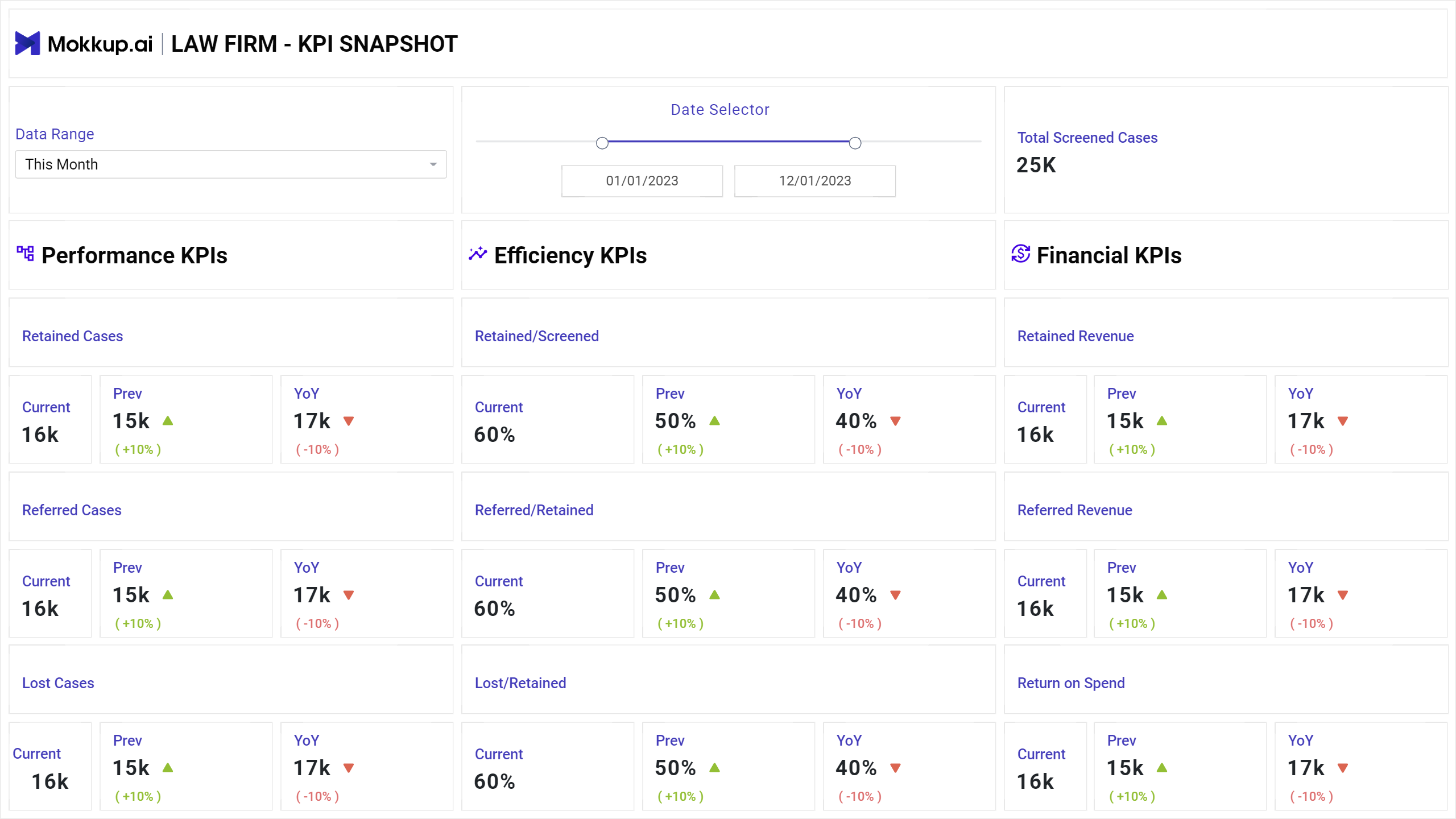Click the Financial KPIs dollar cycle icon
Screen dimensions: 1456x819
1021,254
